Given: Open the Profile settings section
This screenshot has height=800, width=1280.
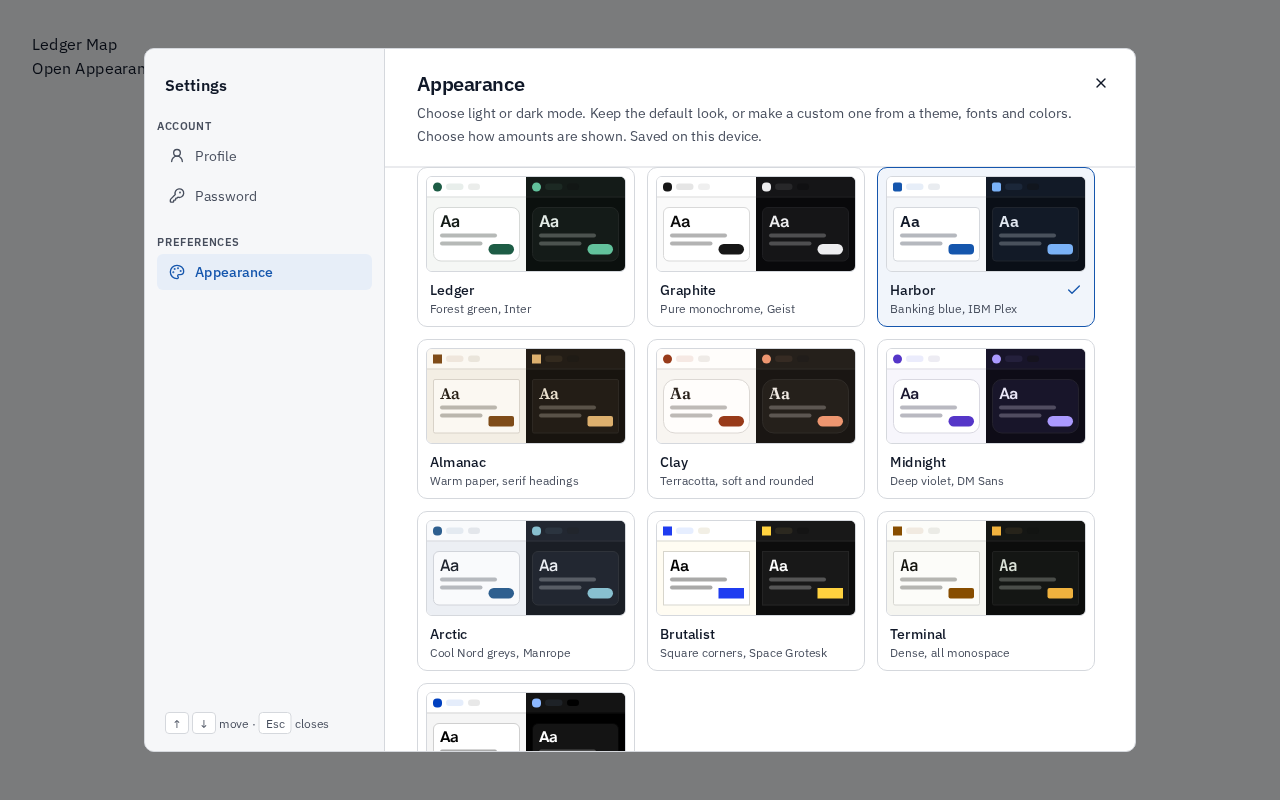Looking at the screenshot, I should click(x=264, y=156).
